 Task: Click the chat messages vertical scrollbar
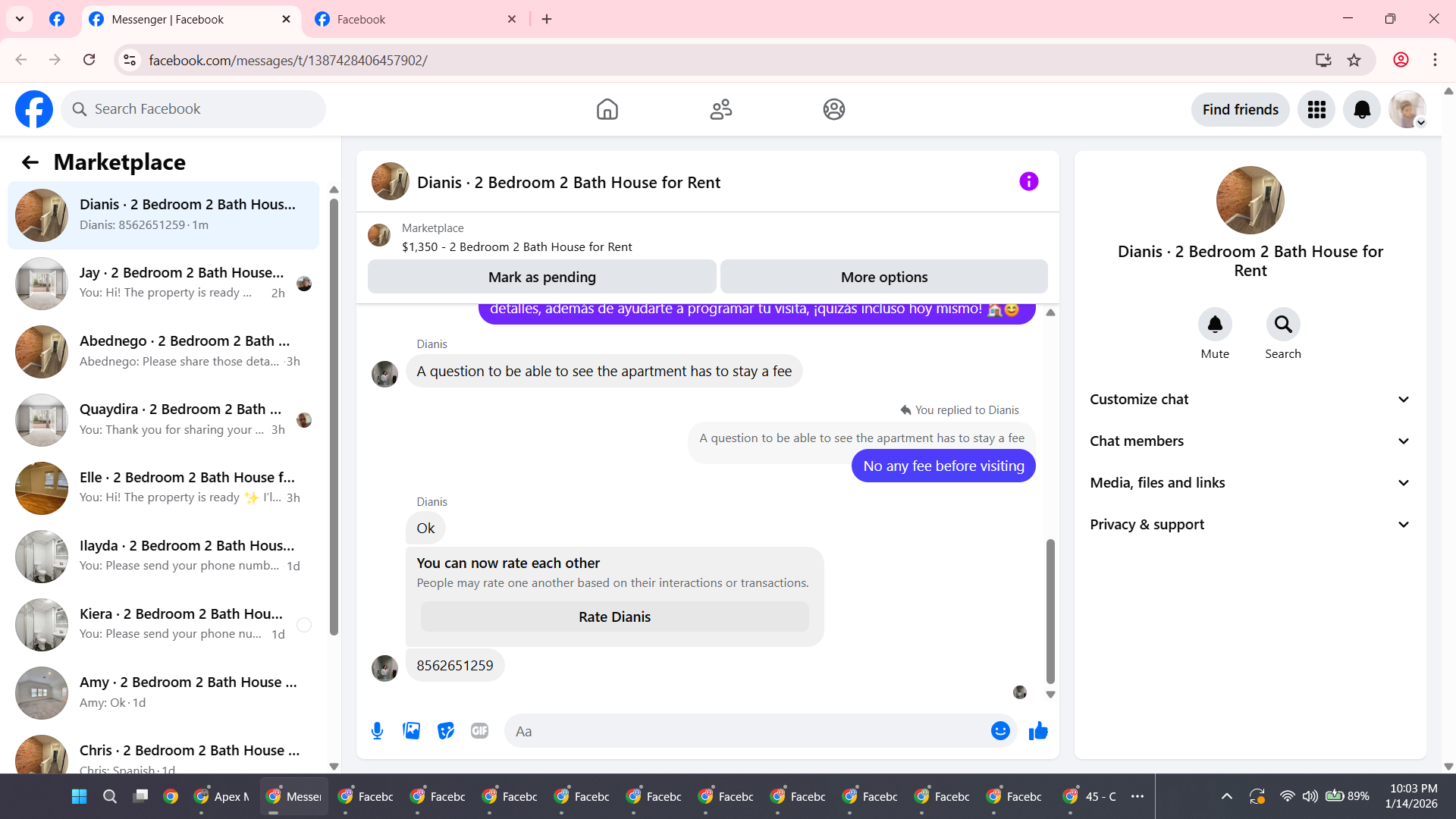pos(1050,610)
